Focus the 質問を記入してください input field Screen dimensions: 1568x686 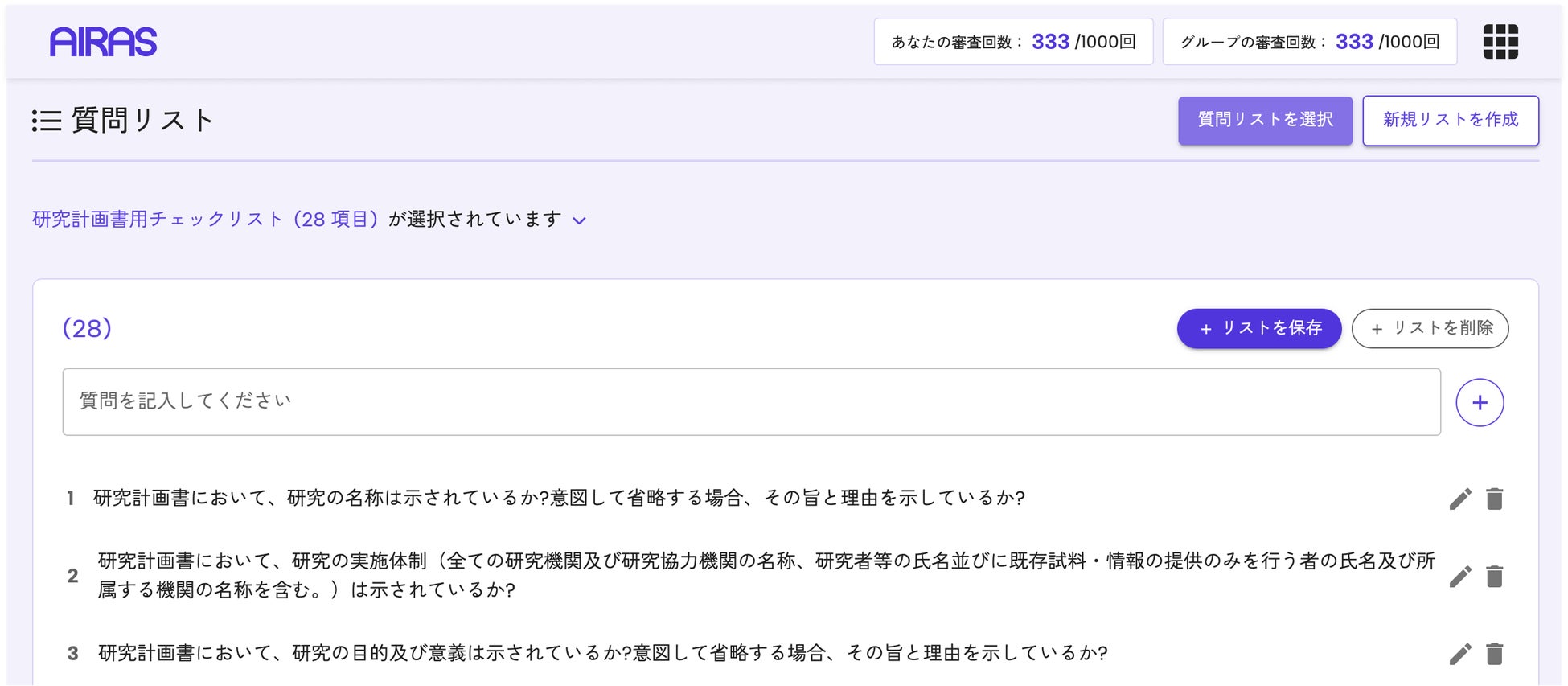click(751, 402)
